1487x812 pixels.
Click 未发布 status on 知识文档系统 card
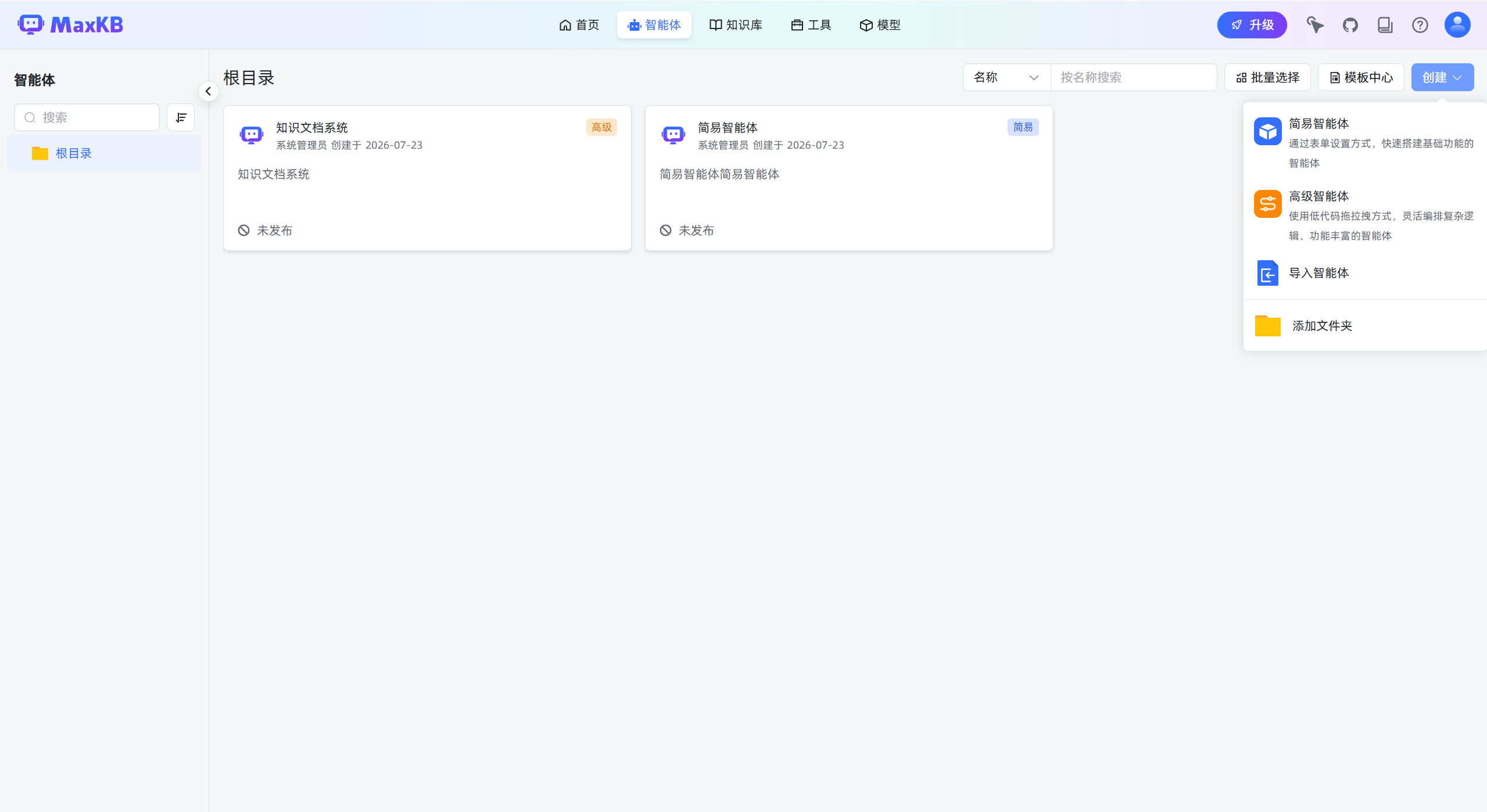tap(265, 231)
